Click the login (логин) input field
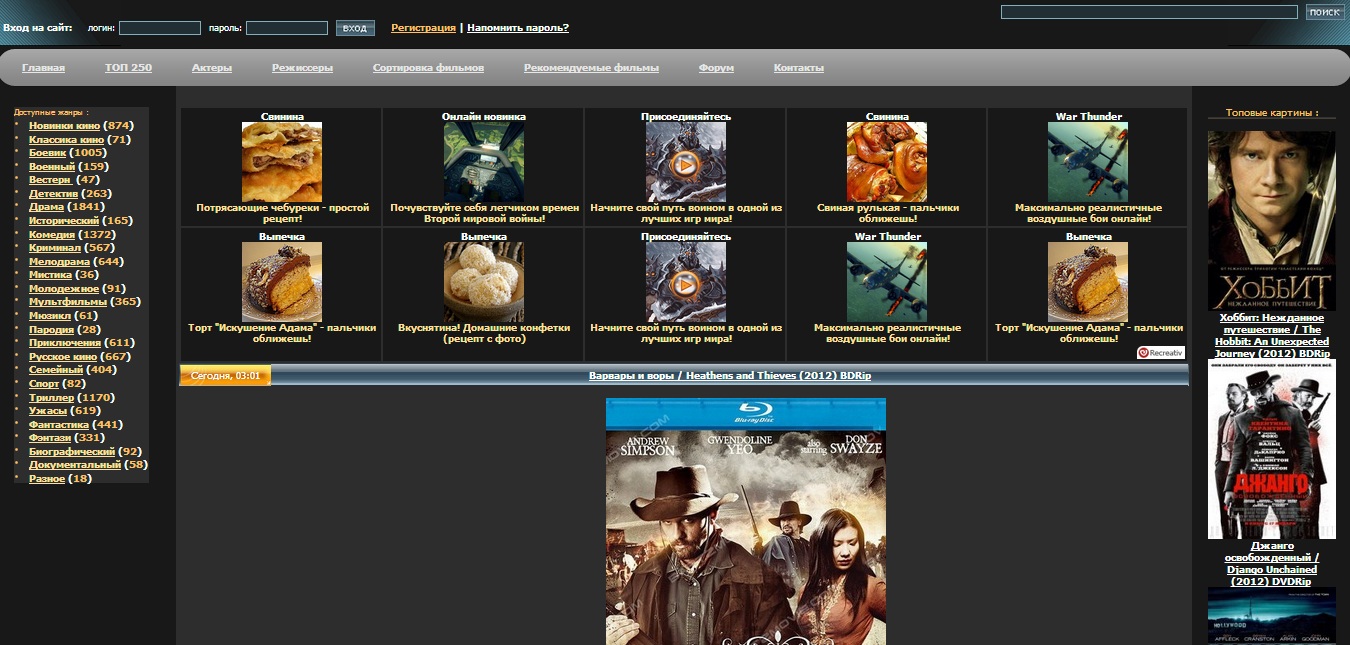1350x645 pixels. (x=160, y=28)
